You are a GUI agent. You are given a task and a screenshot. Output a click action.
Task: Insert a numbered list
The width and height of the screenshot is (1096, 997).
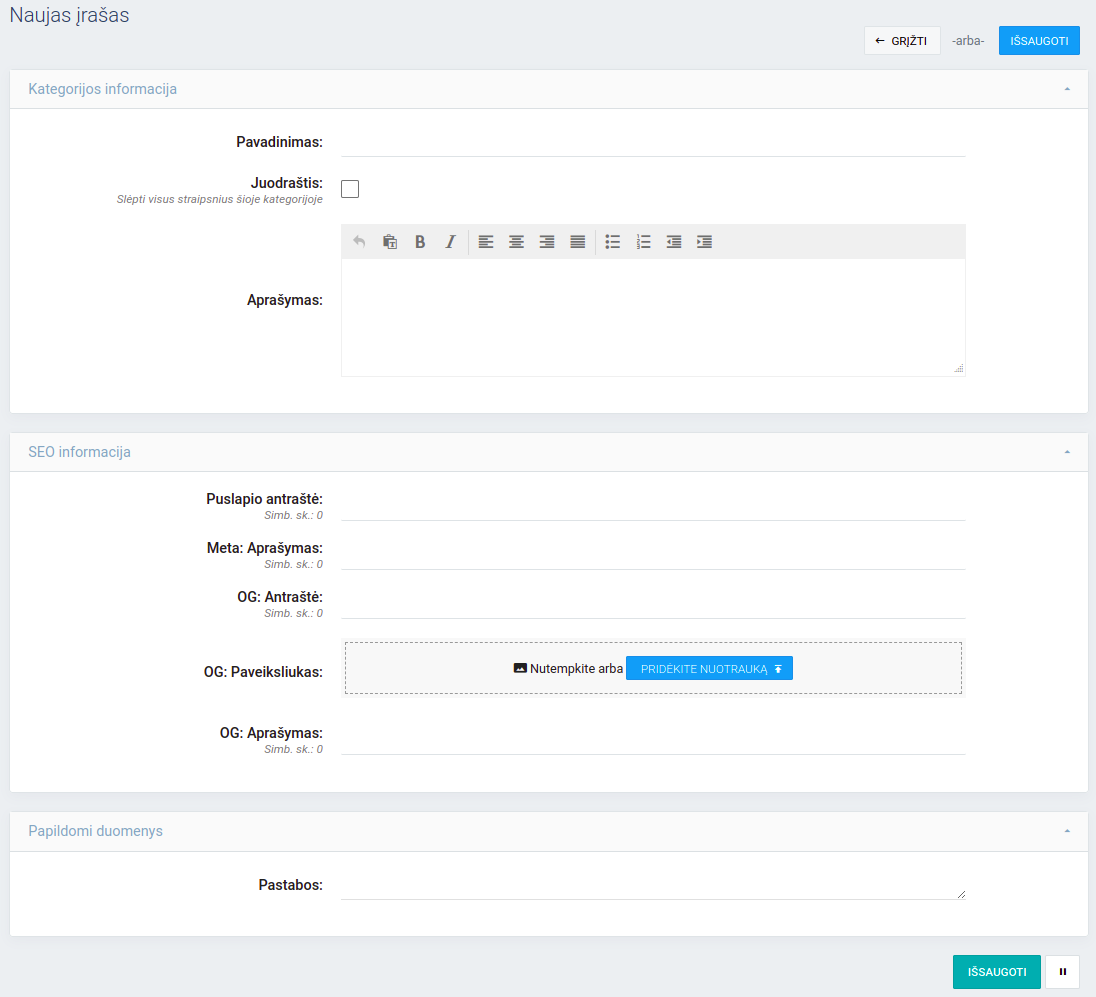point(644,242)
